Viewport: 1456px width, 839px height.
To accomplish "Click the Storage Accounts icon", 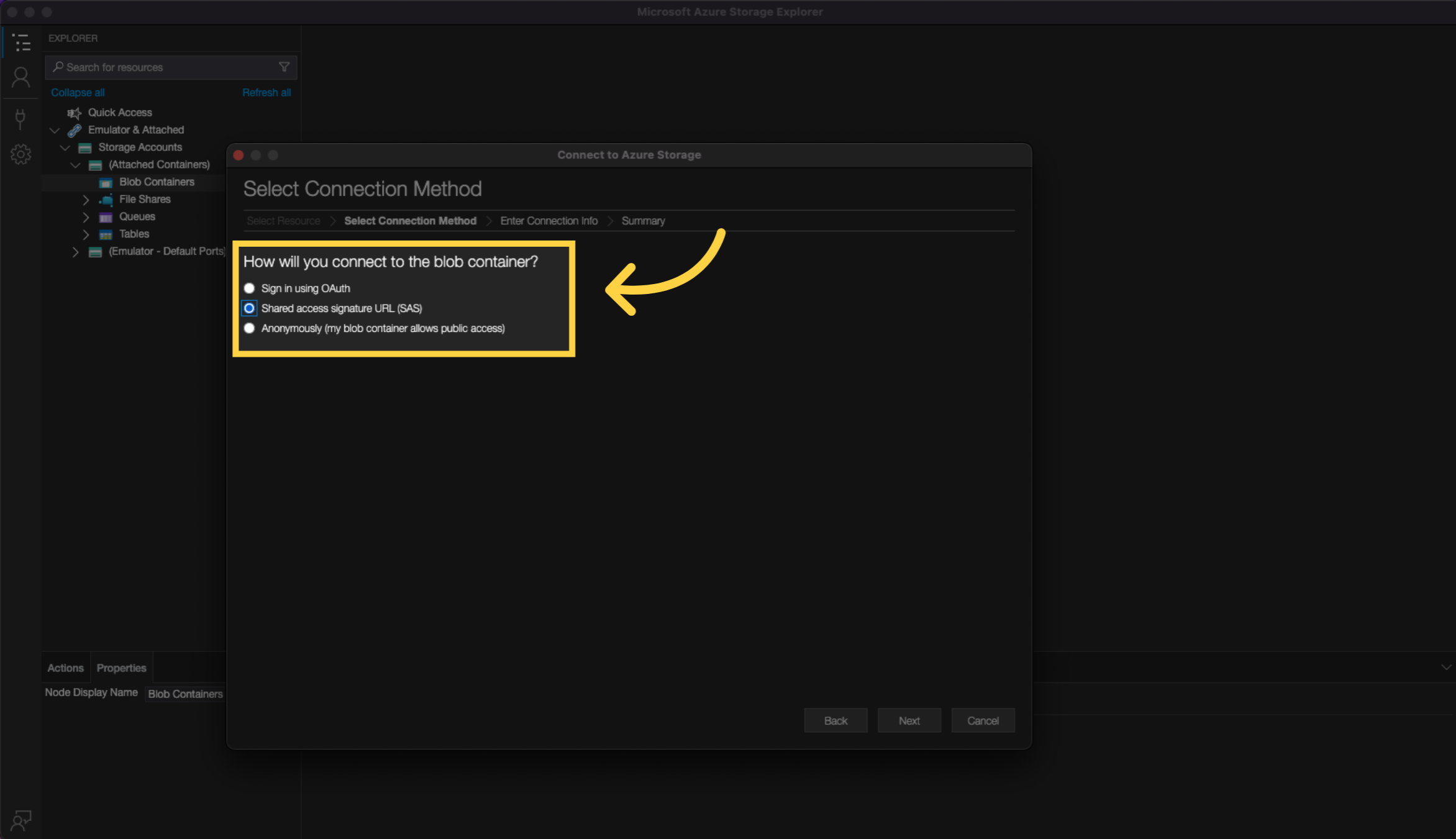I will click(x=85, y=147).
